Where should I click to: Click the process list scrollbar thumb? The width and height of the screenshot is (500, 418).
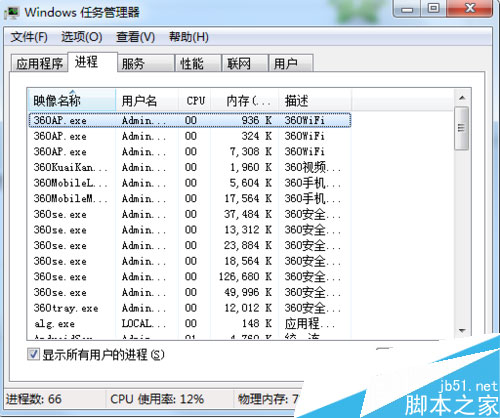(x=462, y=128)
